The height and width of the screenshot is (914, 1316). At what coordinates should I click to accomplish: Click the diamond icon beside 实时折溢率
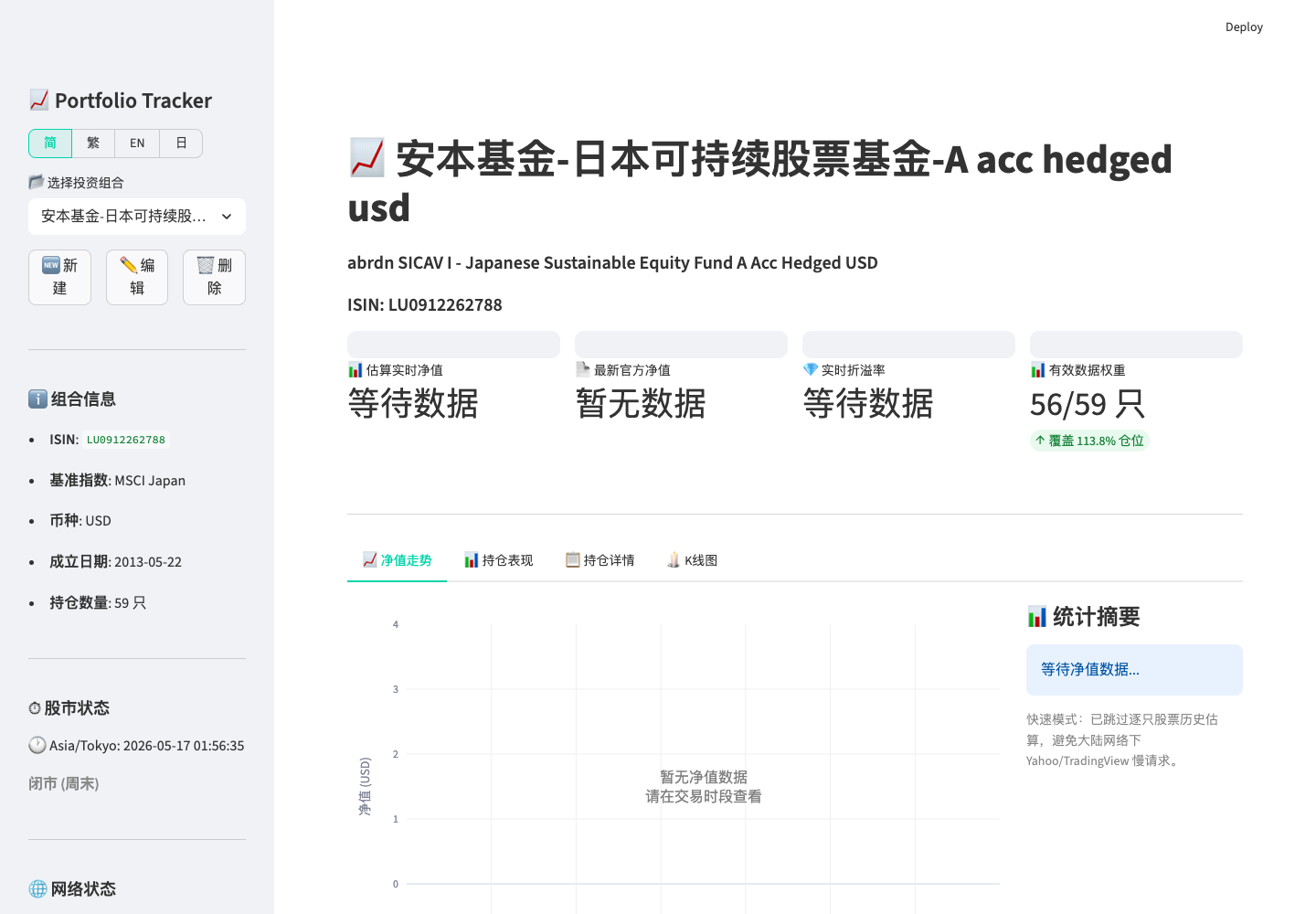click(810, 370)
